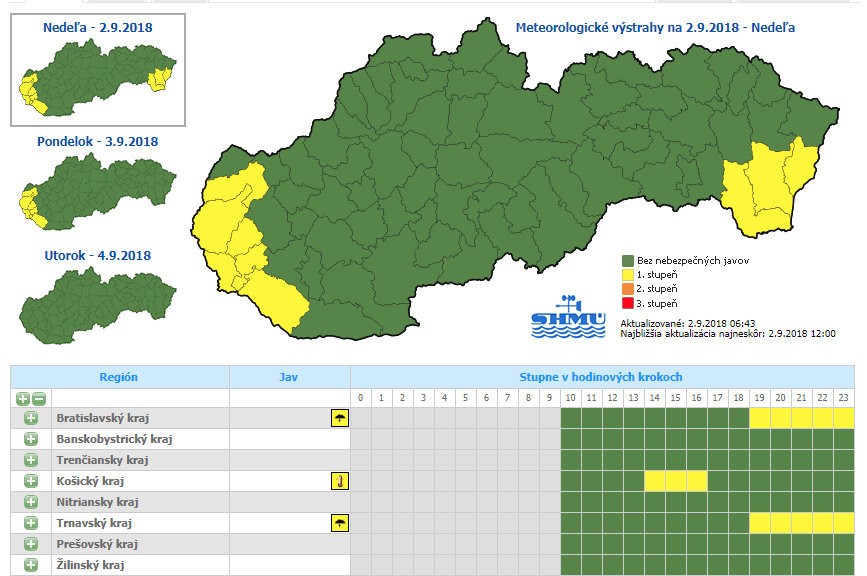Screen dimensions: 867x576
Task: Click the Trenčiansky kraj region name
Action: coord(101,460)
